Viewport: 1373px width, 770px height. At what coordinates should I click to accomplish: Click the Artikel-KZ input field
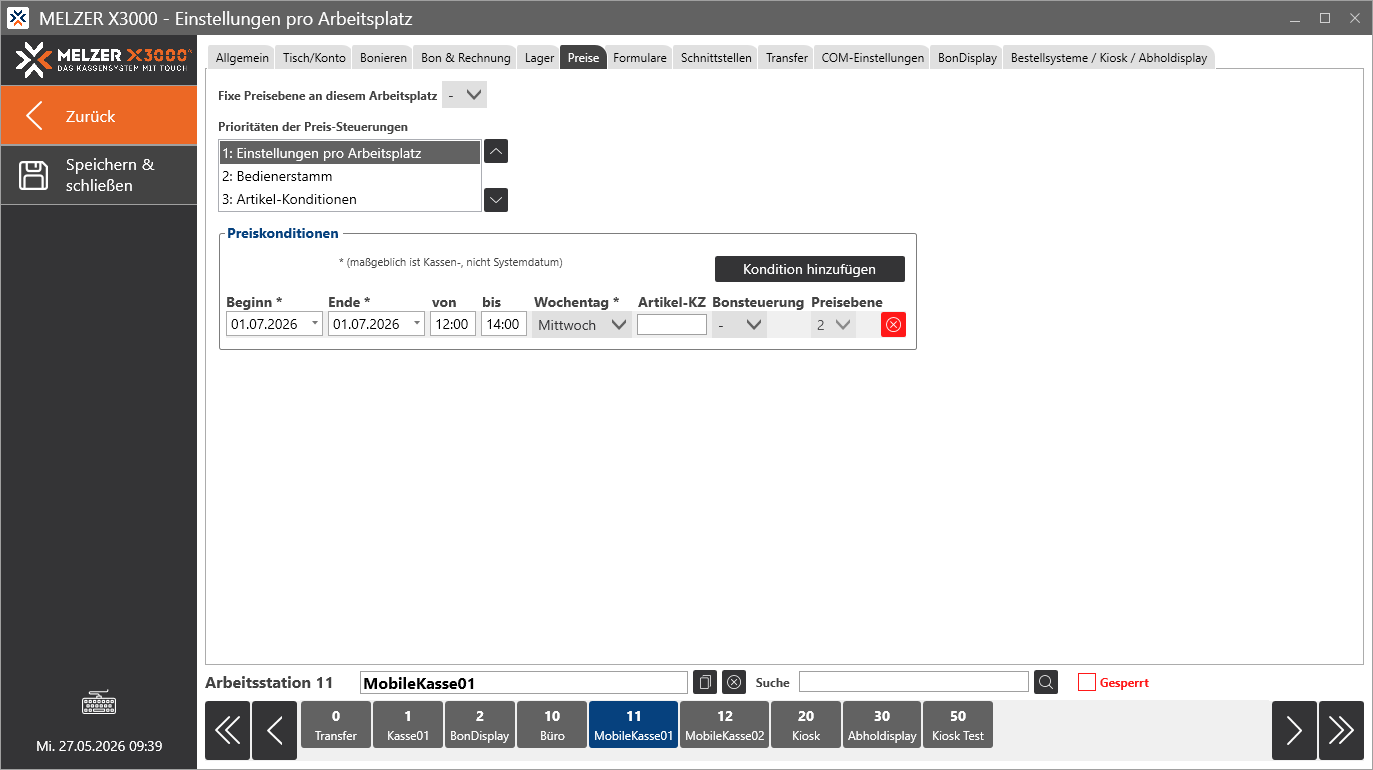[672, 324]
